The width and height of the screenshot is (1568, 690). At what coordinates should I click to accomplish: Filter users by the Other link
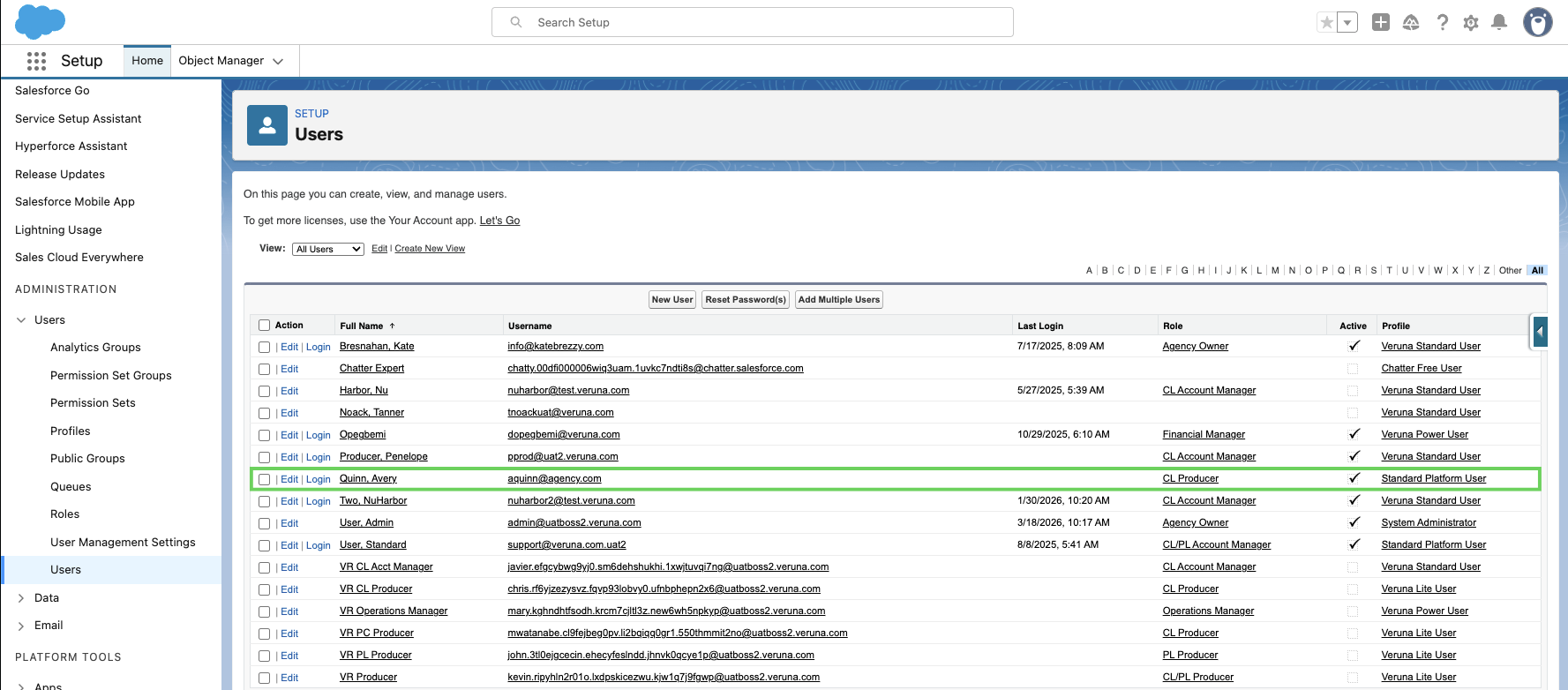coord(1510,271)
